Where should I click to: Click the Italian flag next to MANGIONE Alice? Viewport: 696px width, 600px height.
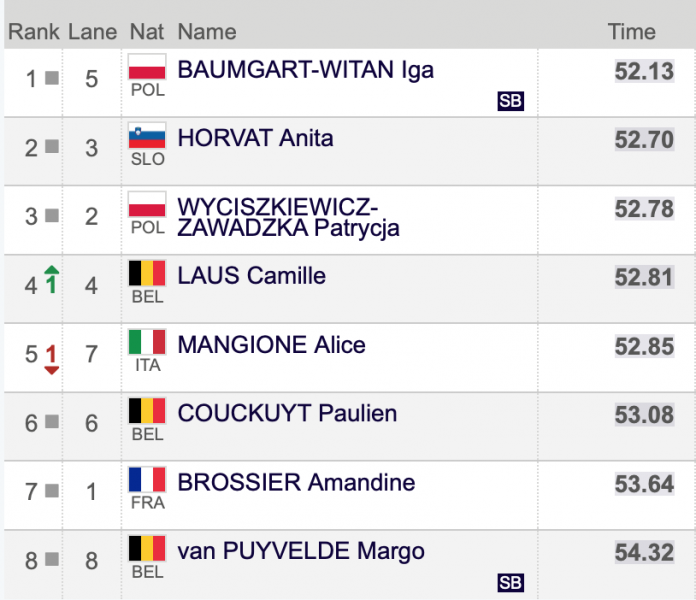147,343
